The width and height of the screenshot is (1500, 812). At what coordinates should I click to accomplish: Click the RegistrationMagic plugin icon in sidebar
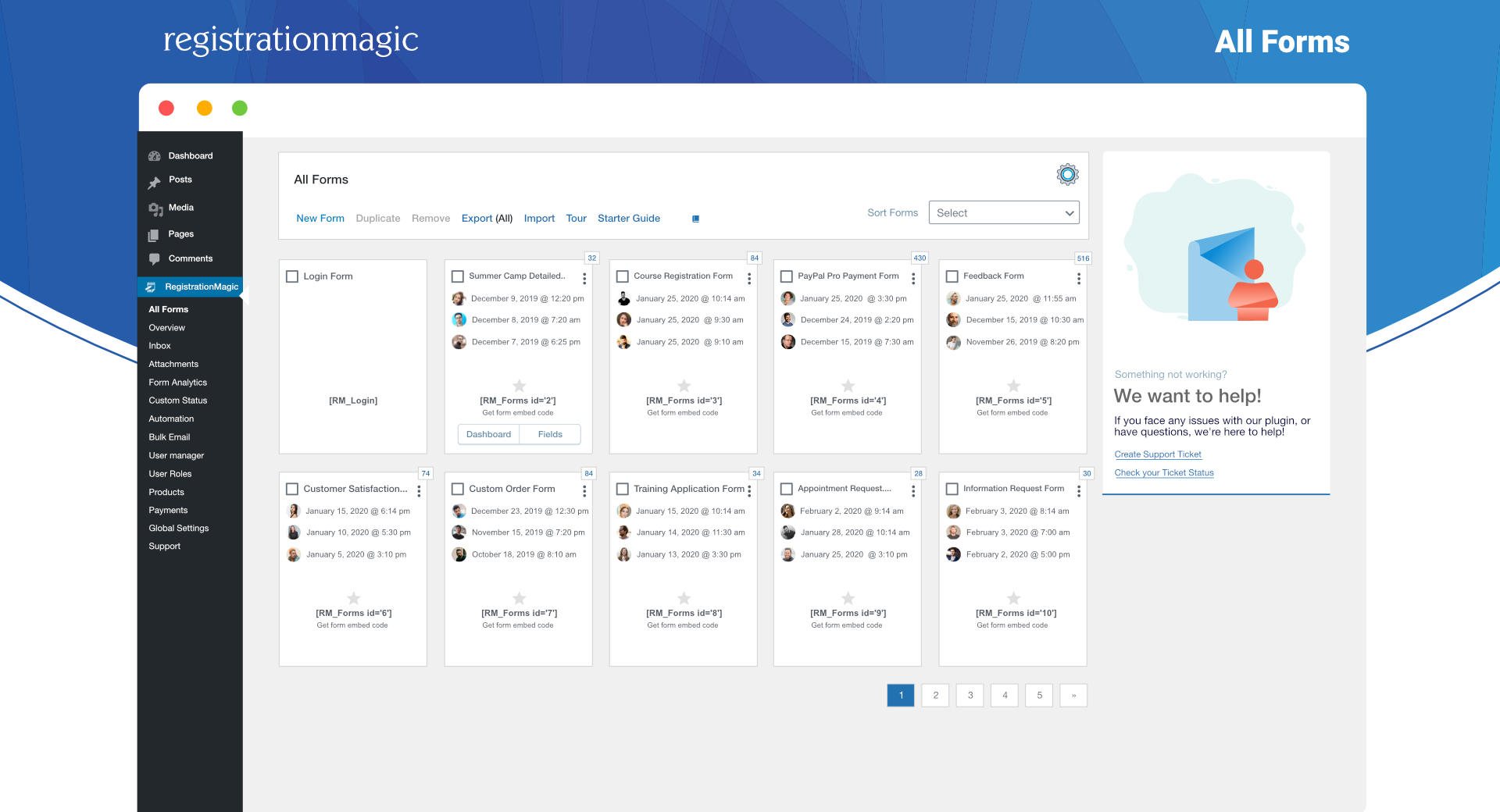[x=151, y=287]
